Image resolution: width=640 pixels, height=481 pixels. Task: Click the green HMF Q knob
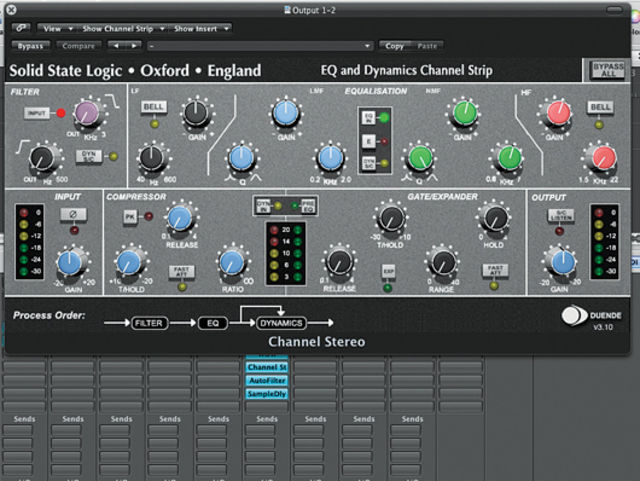(420, 158)
